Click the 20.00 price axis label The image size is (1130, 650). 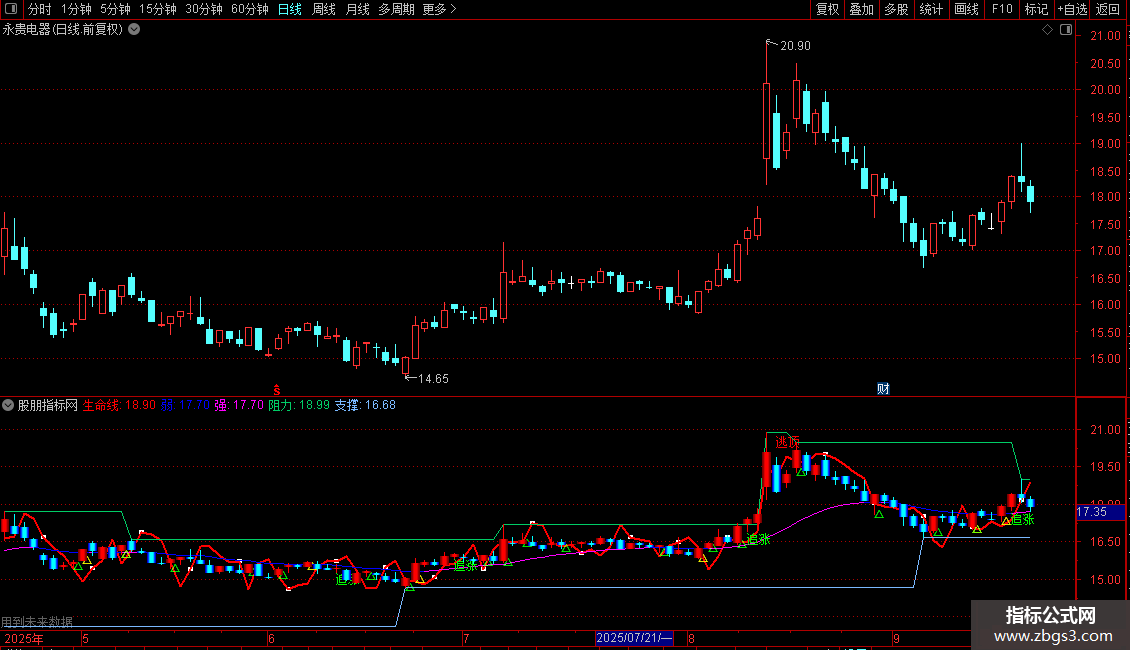tap(1105, 90)
